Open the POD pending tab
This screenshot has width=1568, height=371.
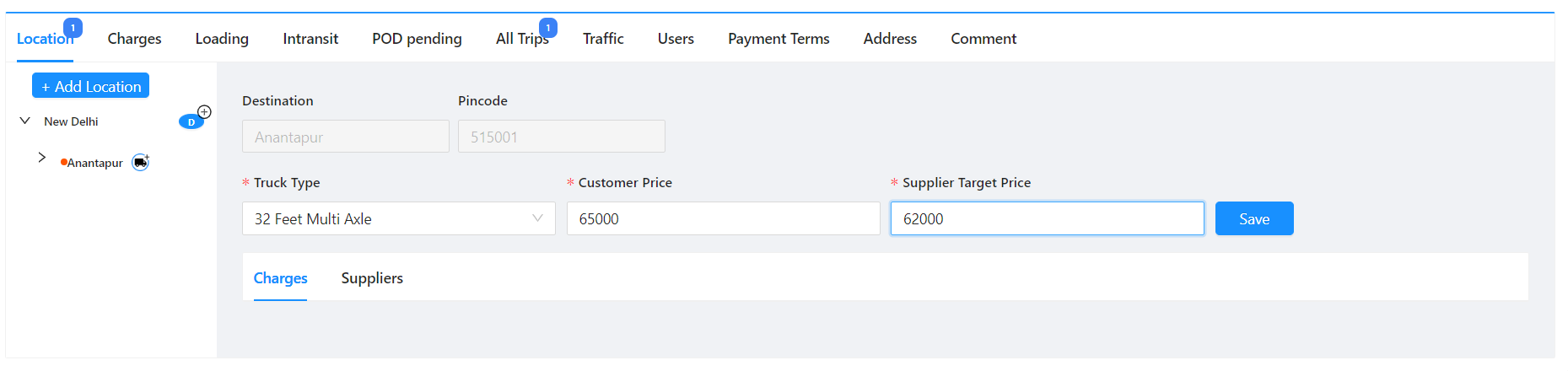[x=417, y=39]
